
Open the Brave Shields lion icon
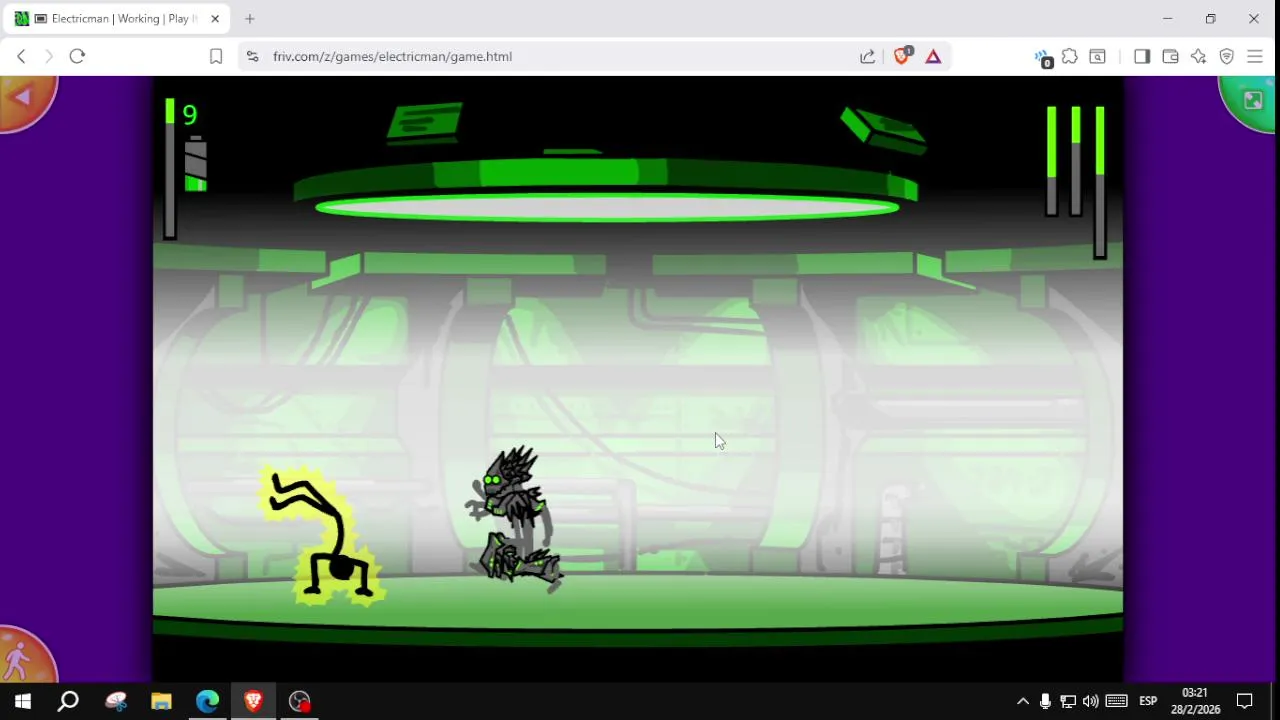tap(901, 56)
